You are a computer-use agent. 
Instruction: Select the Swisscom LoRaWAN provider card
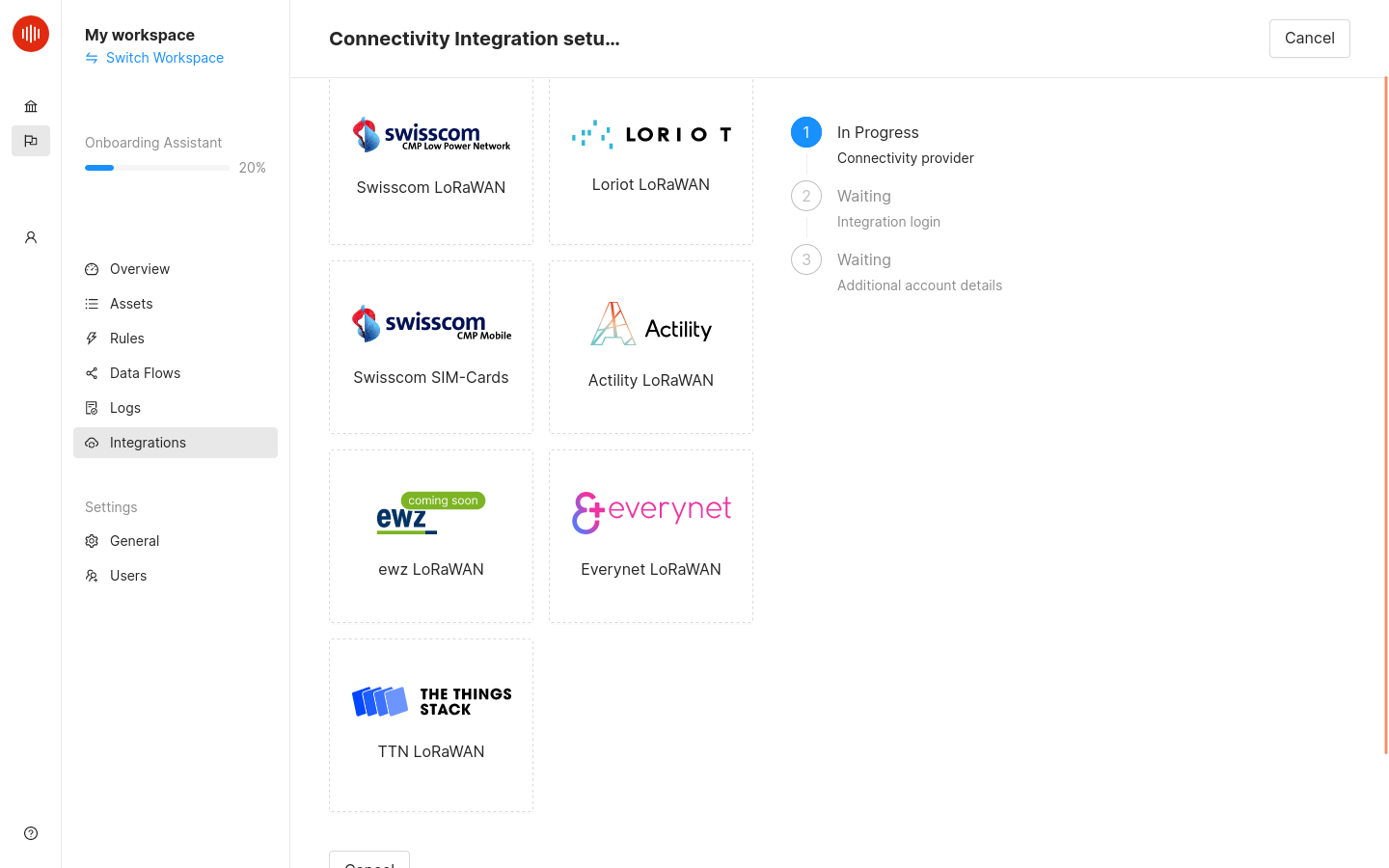[430, 161]
